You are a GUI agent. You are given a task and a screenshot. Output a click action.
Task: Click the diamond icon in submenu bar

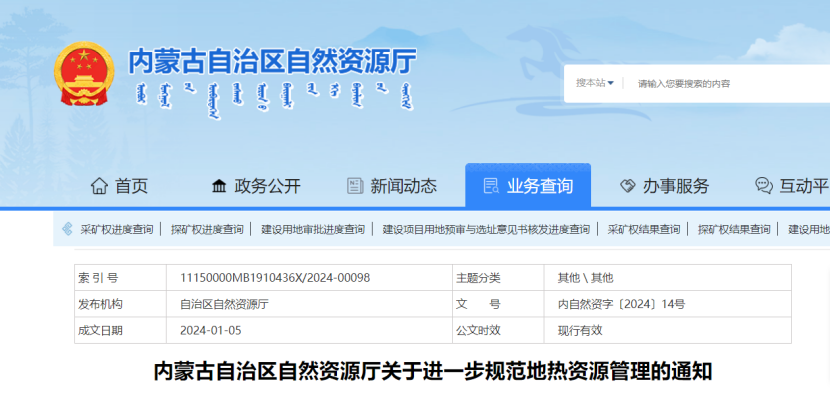pyautogui.click(x=67, y=229)
